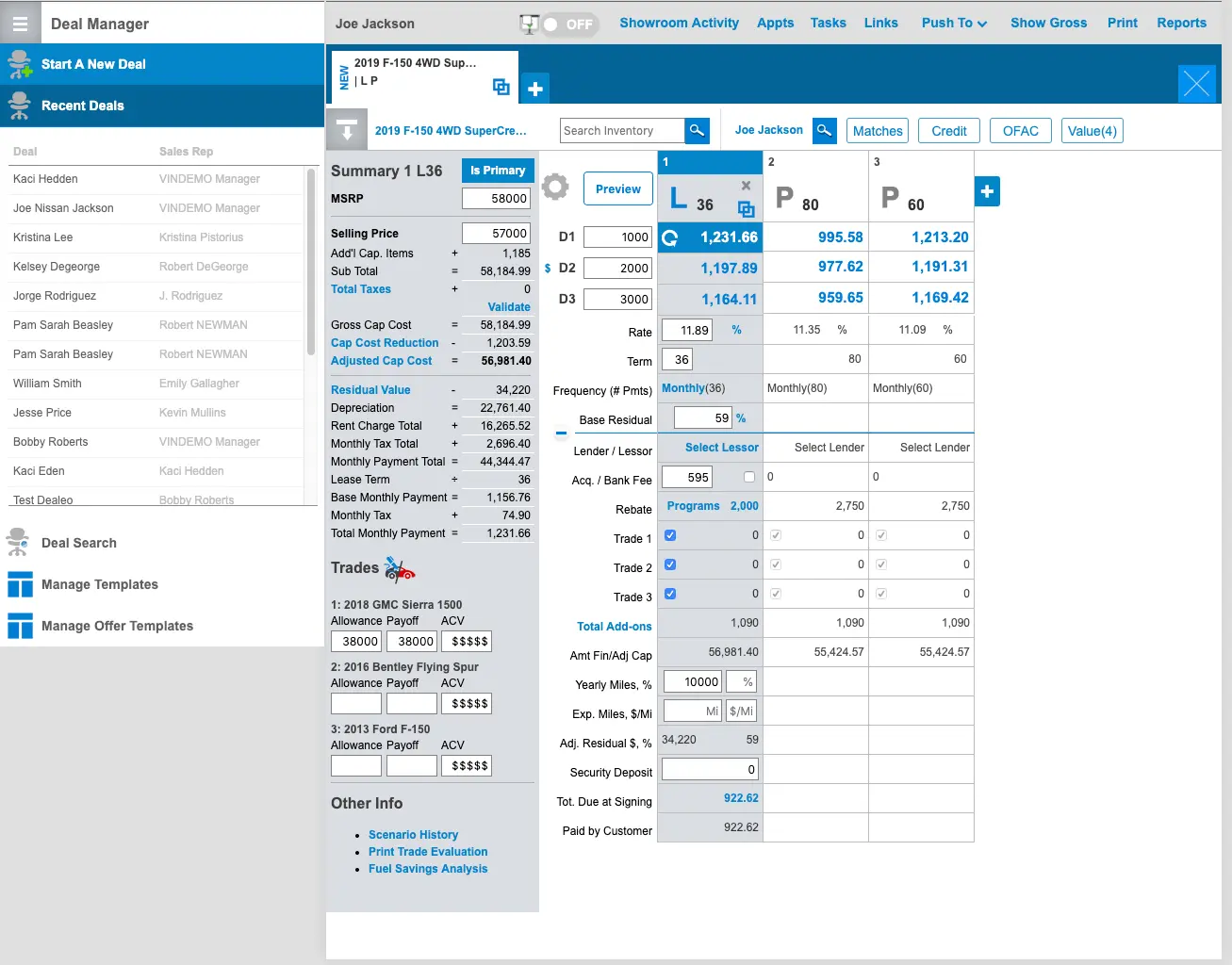Click the Manage Templates icon
1232x965 pixels.
tap(20, 584)
